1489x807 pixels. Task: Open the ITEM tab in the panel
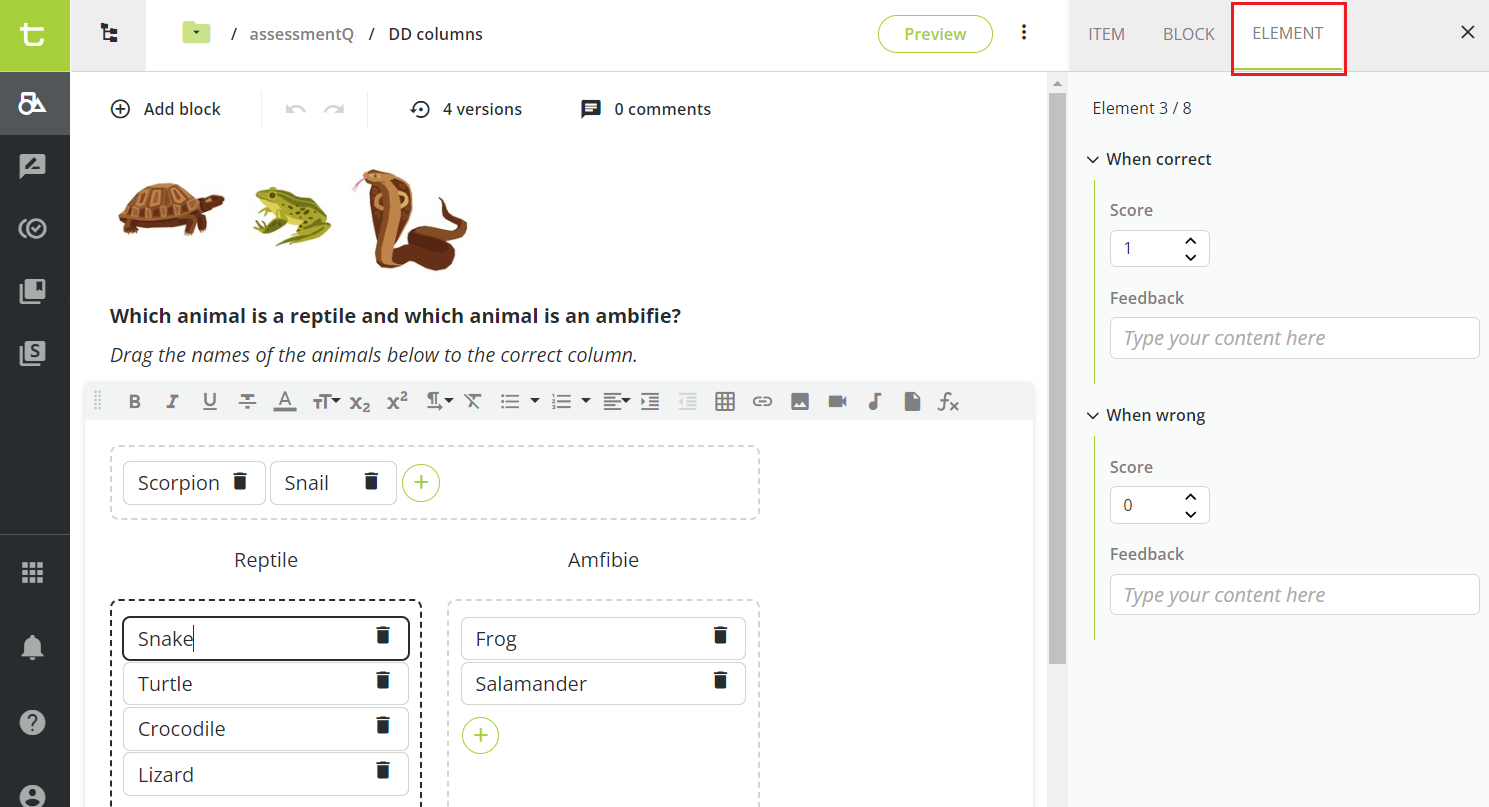[1106, 33]
